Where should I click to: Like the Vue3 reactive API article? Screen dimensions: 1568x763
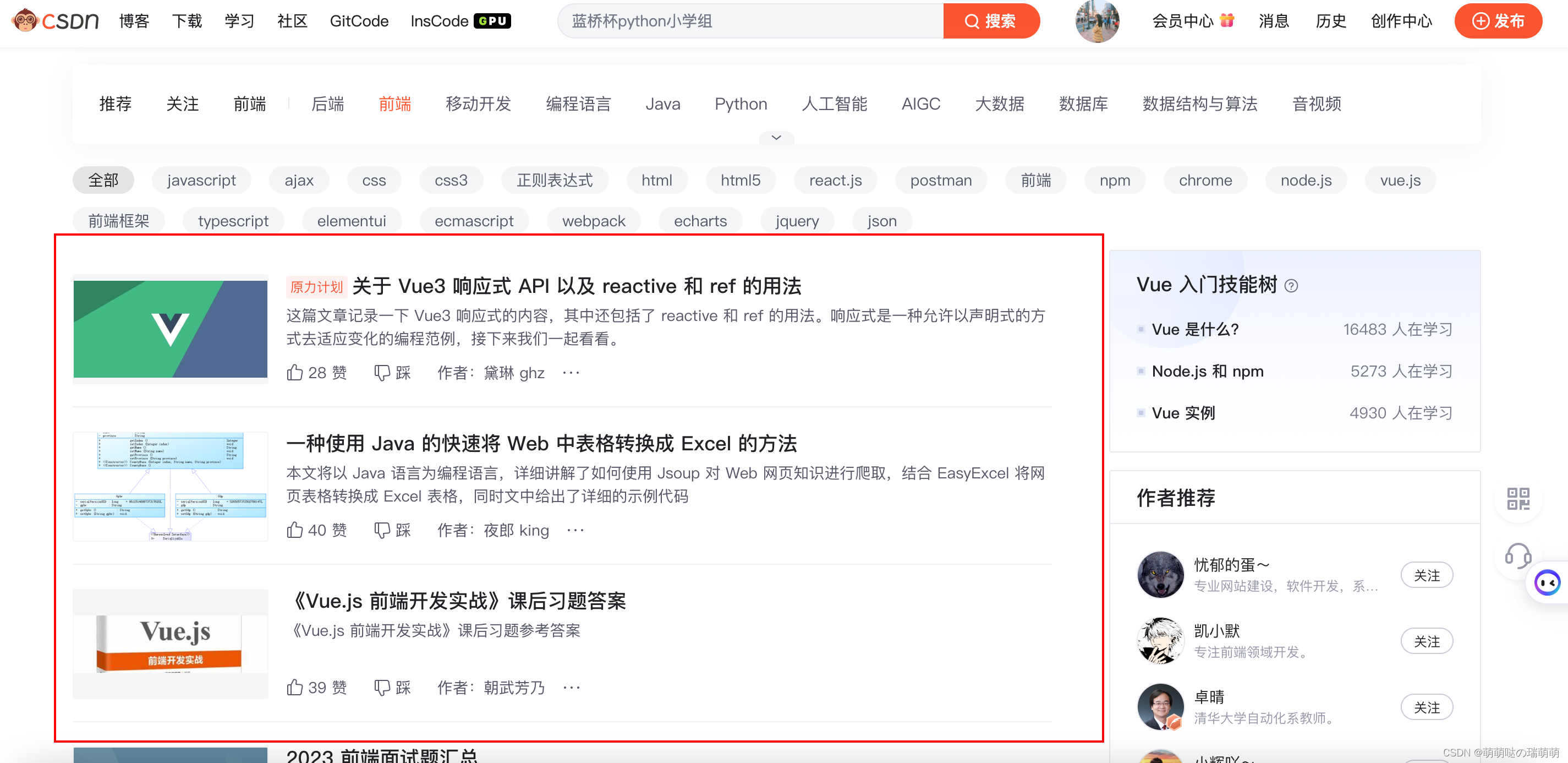(295, 373)
